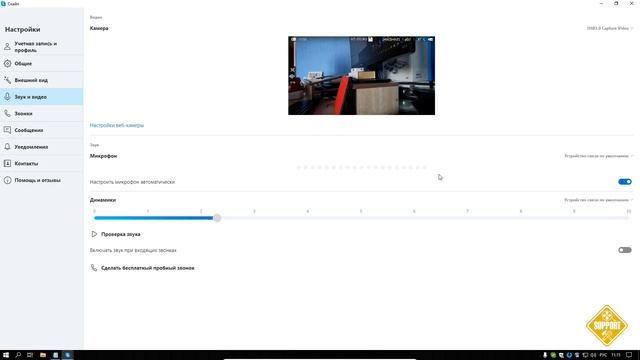Click the network tray icon
This screenshot has height=360, width=640.
(585, 355)
